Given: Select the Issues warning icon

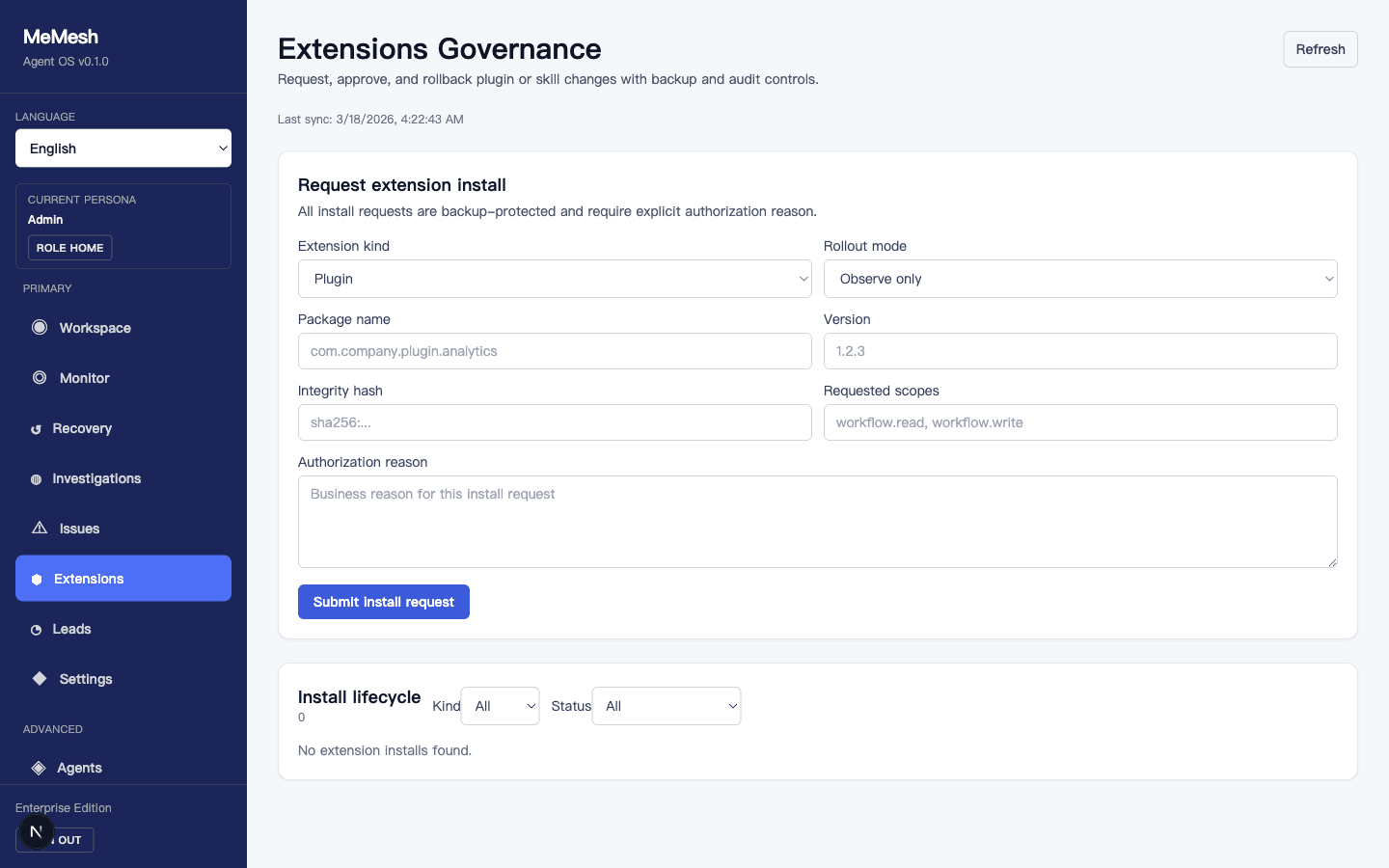Looking at the screenshot, I should click(40, 528).
